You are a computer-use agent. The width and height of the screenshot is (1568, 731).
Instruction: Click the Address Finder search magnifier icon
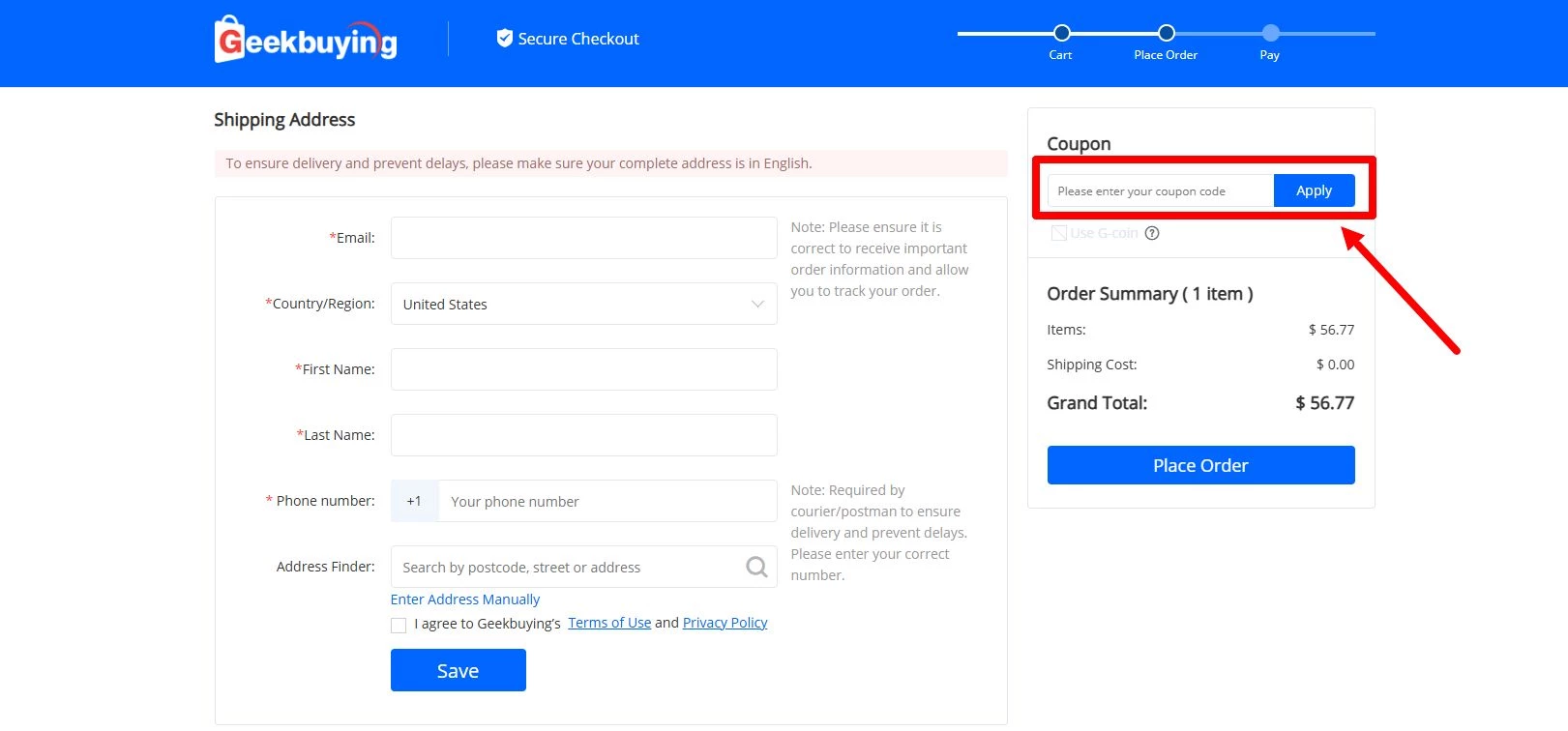point(756,567)
